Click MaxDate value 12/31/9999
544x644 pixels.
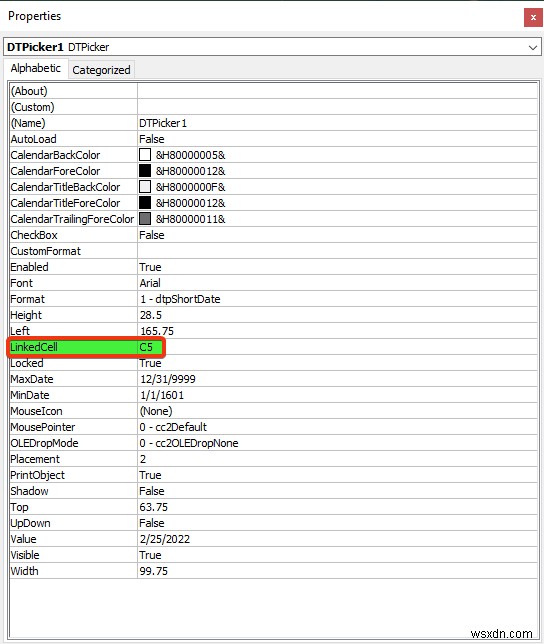click(168, 379)
